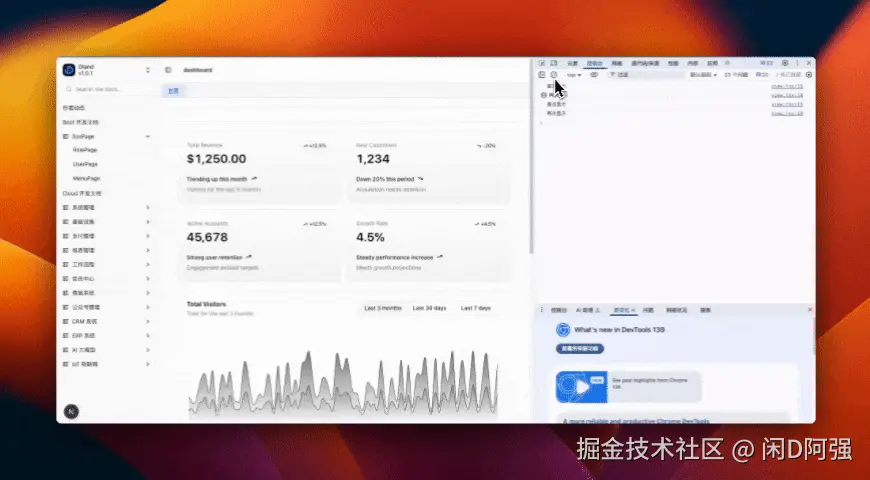Switch to the Network tab in DevTools

616,63
